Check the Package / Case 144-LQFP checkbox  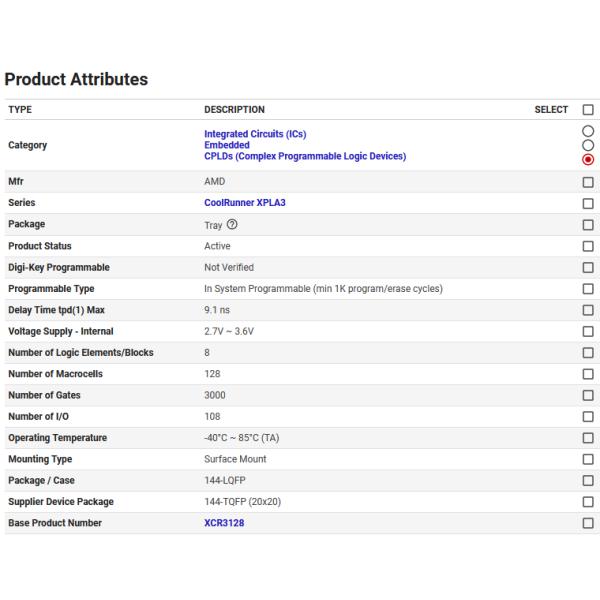[588, 481]
